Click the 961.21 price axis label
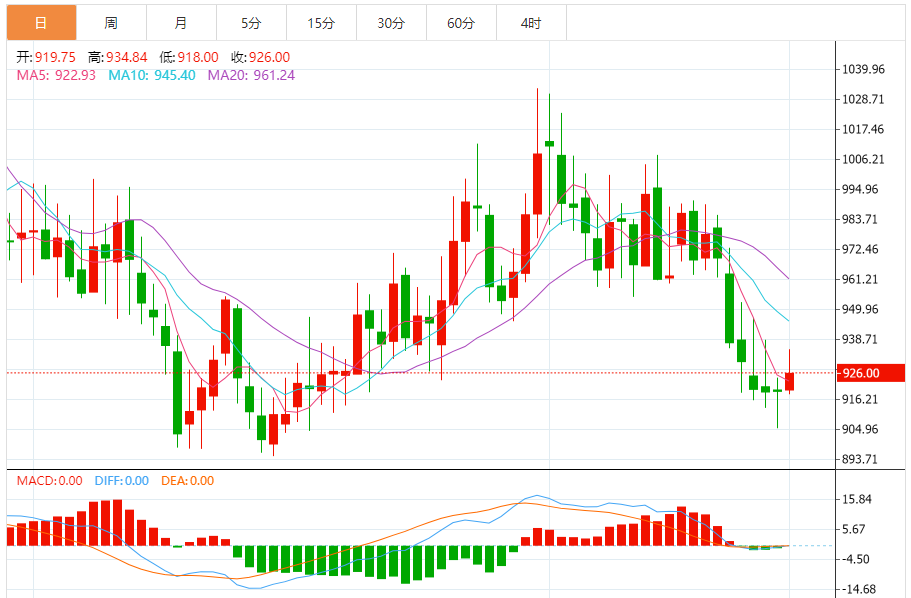 click(860, 279)
